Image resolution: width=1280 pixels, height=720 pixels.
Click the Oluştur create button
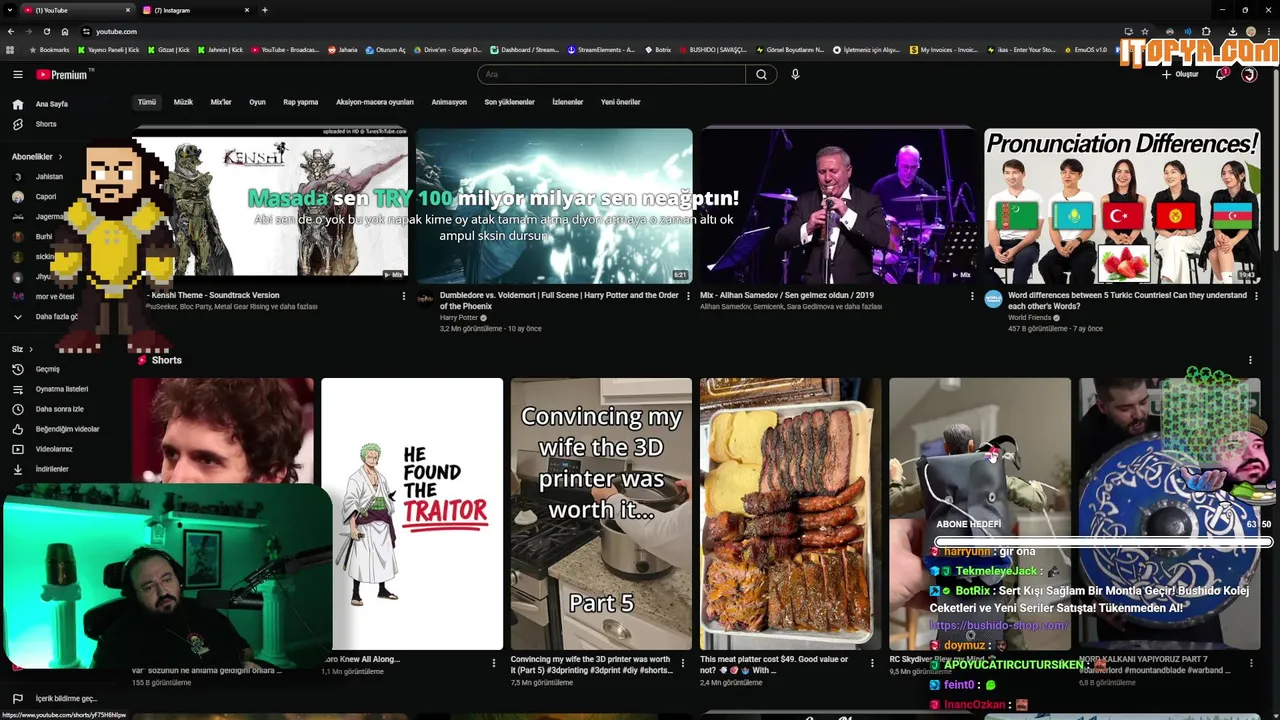pyautogui.click(x=1180, y=74)
